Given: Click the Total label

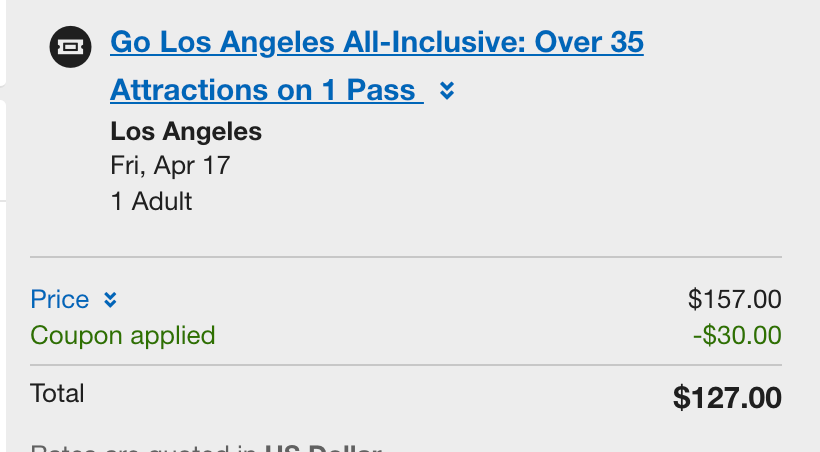Looking at the screenshot, I should (58, 393).
